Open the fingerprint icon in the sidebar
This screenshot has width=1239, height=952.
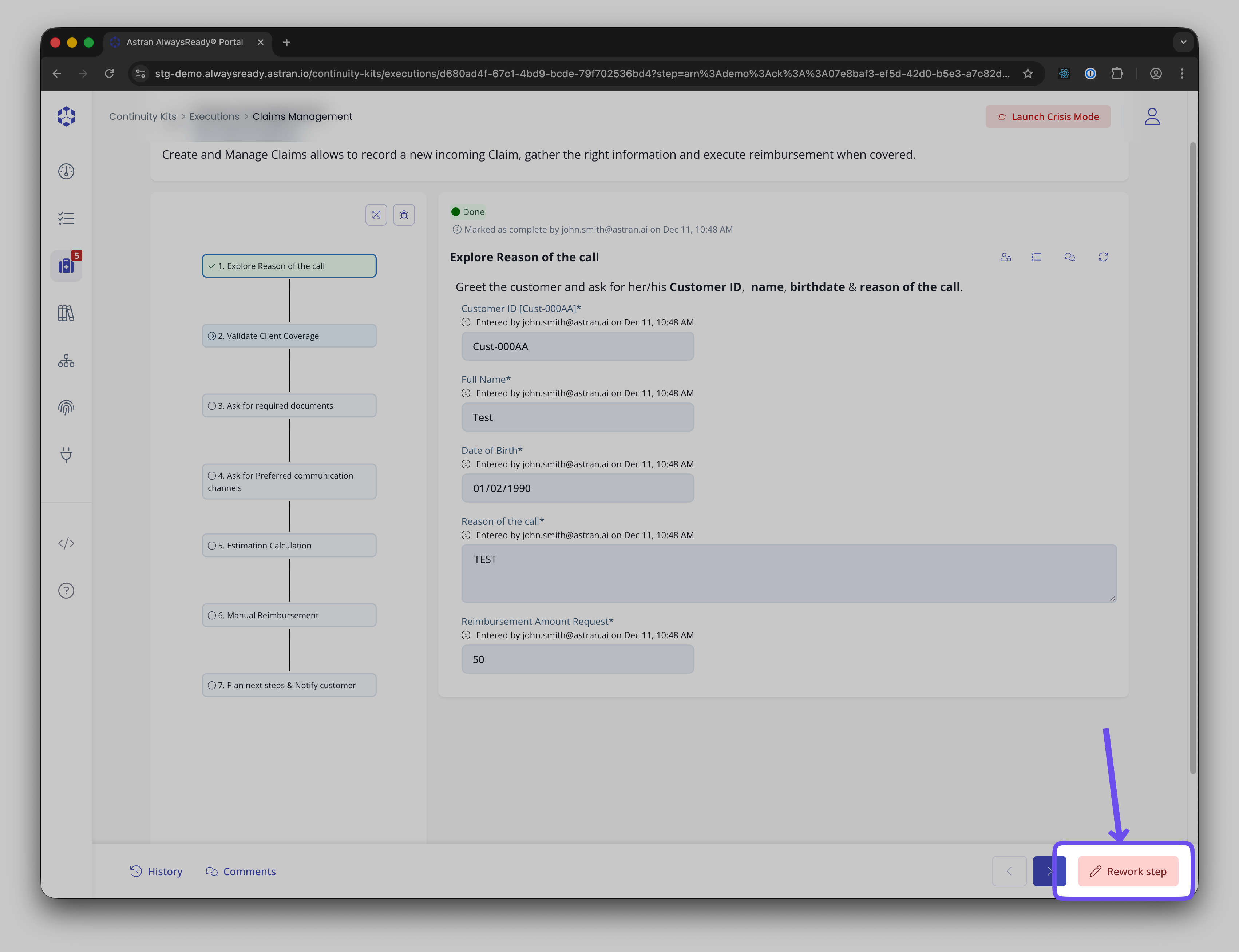[x=66, y=408]
